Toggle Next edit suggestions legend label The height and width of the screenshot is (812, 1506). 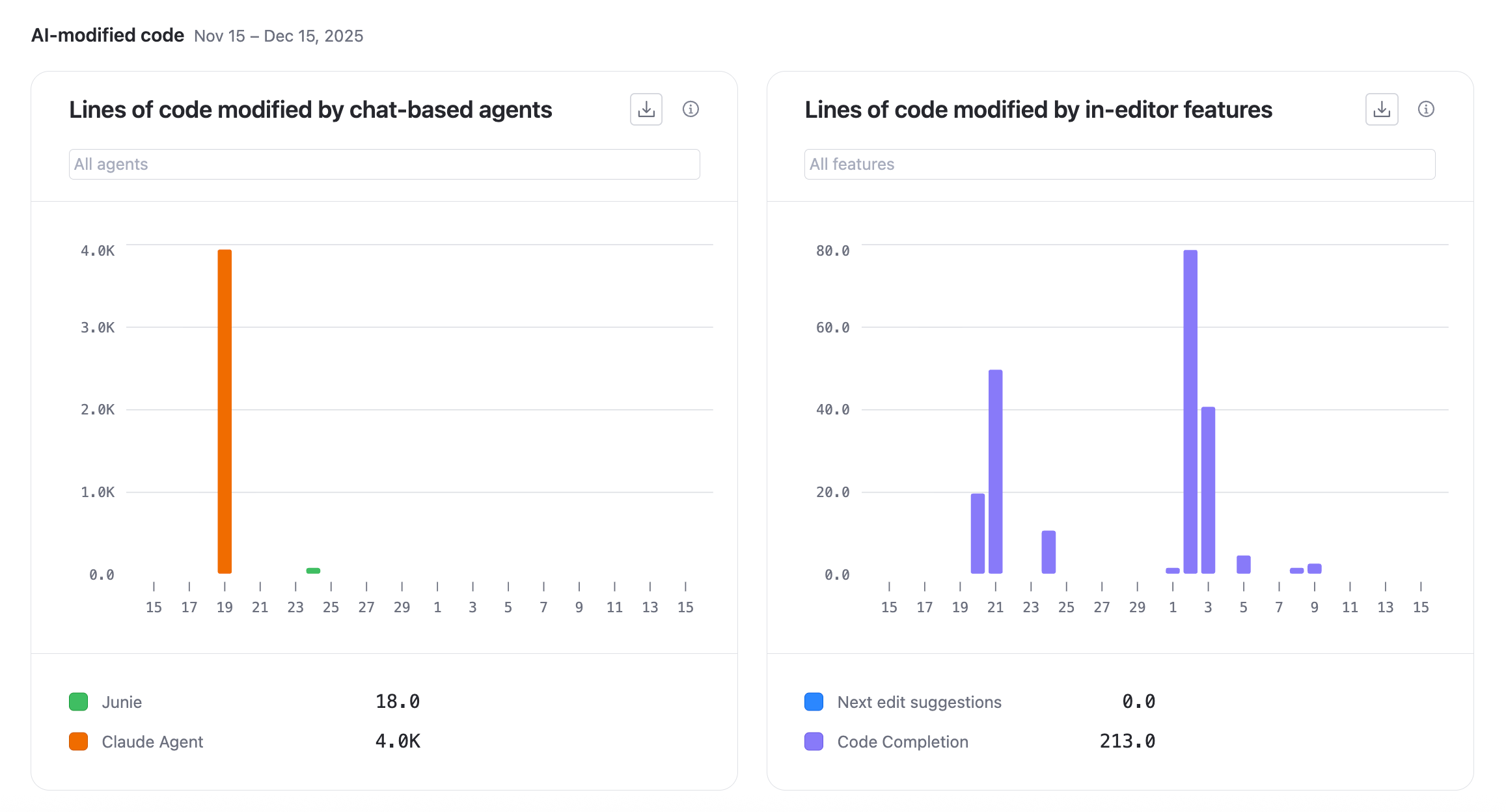click(x=919, y=702)
